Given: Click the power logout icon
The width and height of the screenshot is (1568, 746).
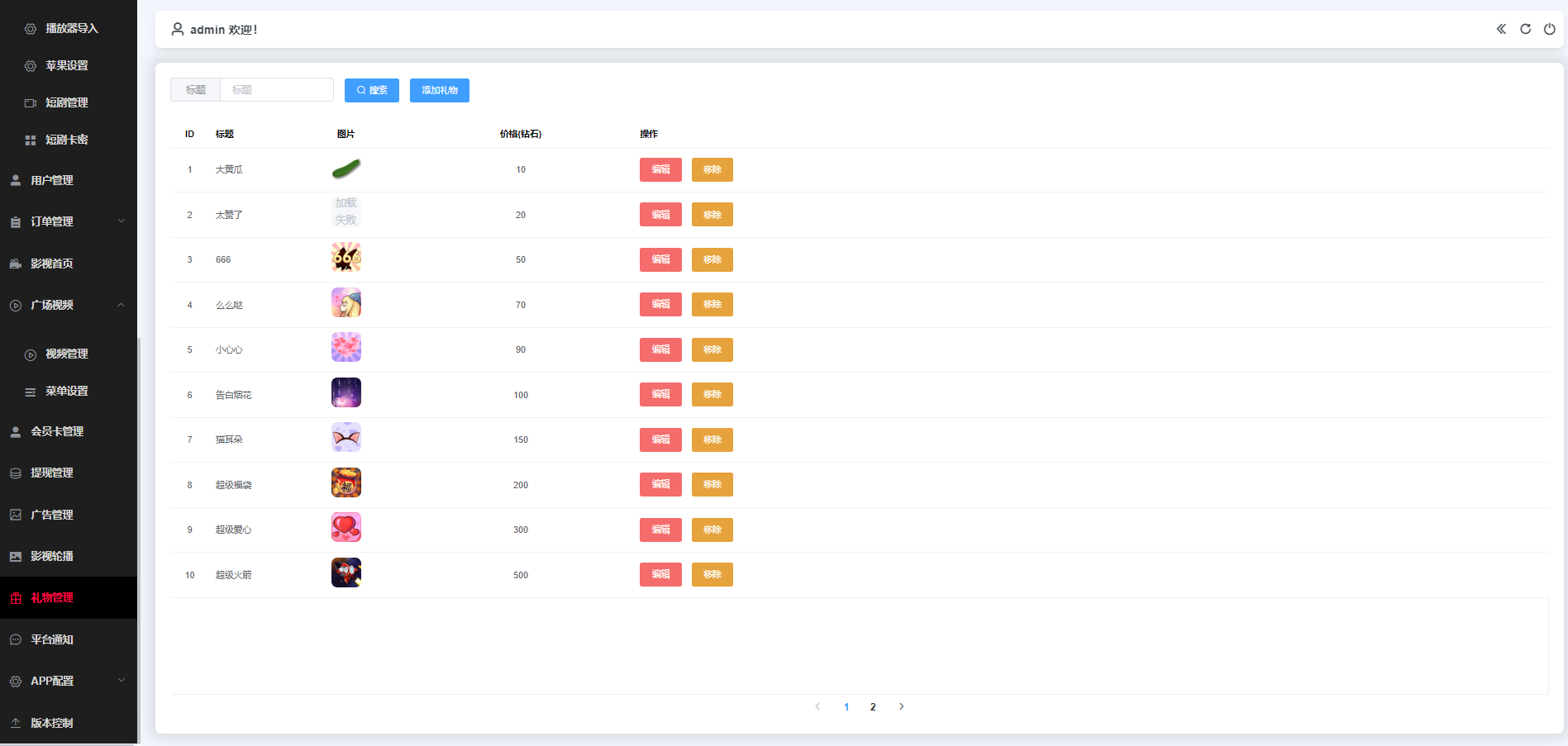Looking at the screenshot, I should point(1550,29).
